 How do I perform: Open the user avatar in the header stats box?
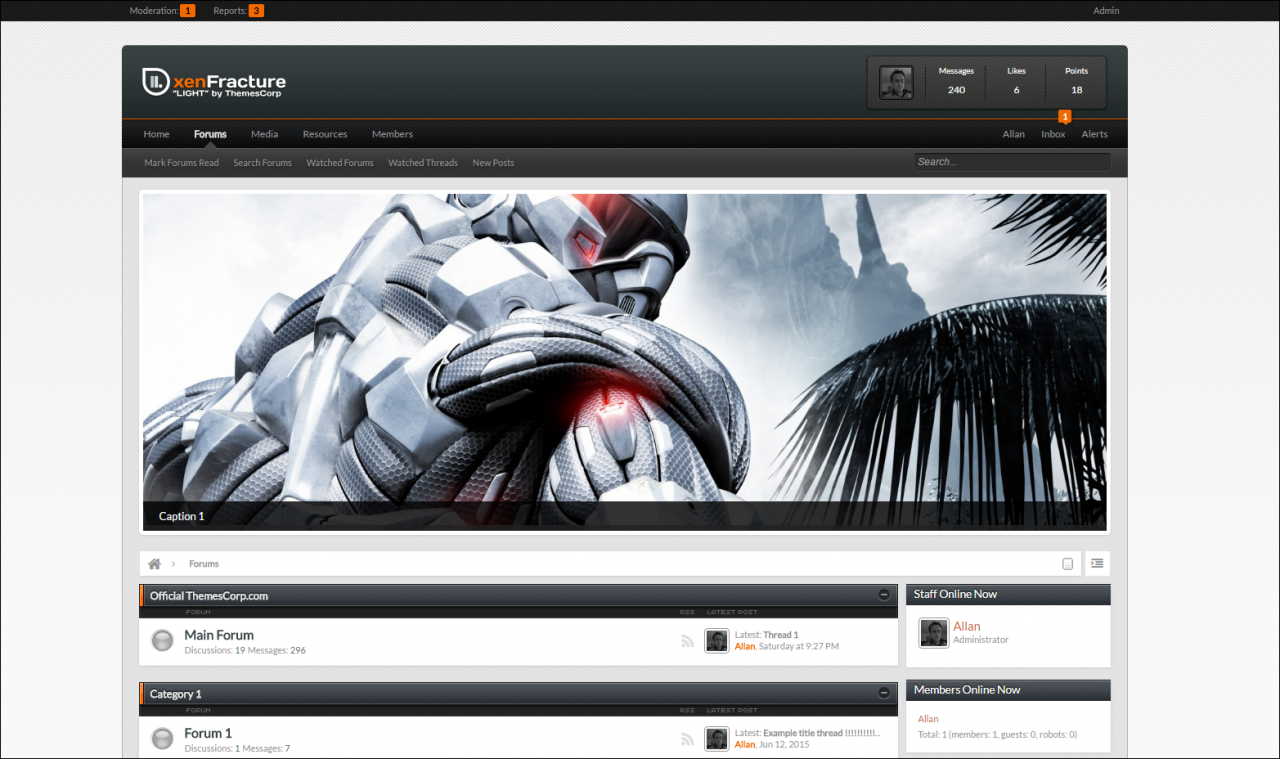[x=896, y=83]
